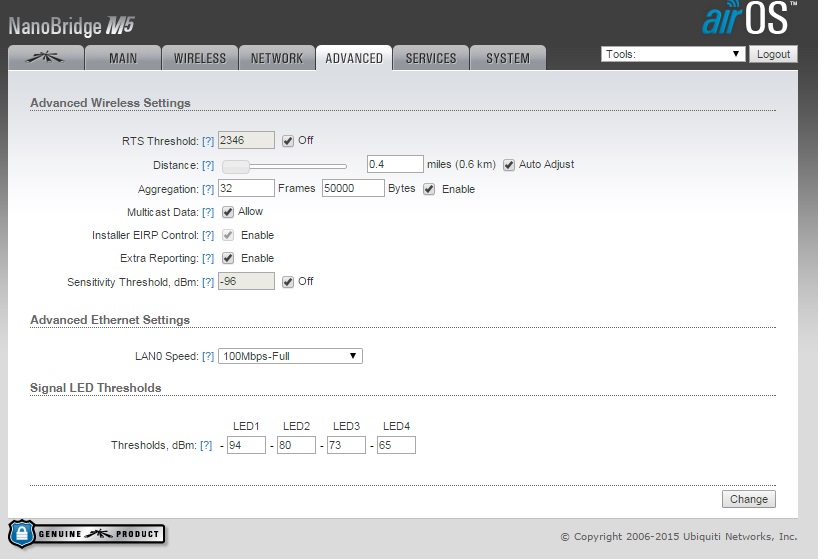Viewport: 825px width, 560px height.
Task: Open help for RTS Threshold
Action: pyautogui.click(x=208, y=141)
